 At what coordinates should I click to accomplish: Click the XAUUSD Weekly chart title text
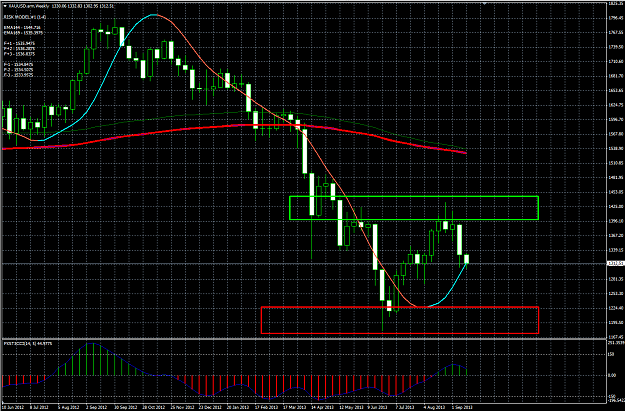click(28, 6)
